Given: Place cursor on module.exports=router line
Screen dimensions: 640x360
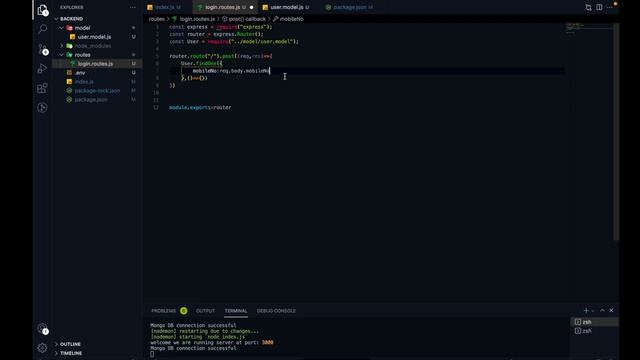Looking at the screenshot, I should [x=200, y=107].
